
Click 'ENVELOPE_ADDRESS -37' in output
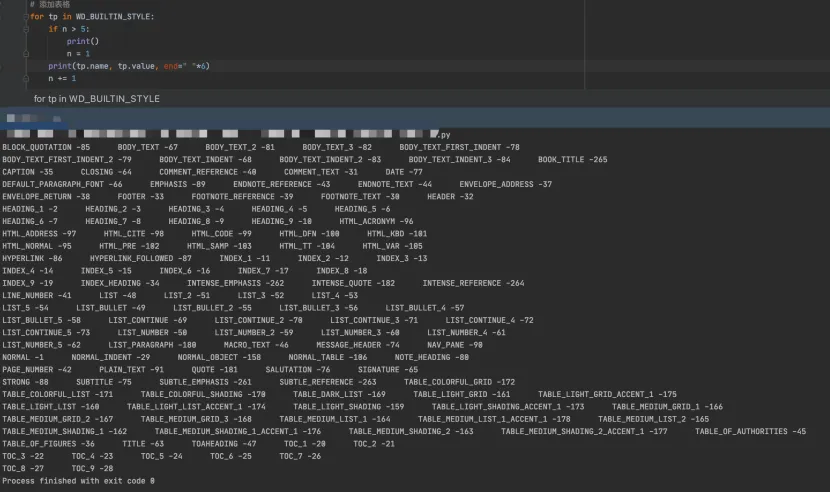pyautogui.click(x=506, y=184)
